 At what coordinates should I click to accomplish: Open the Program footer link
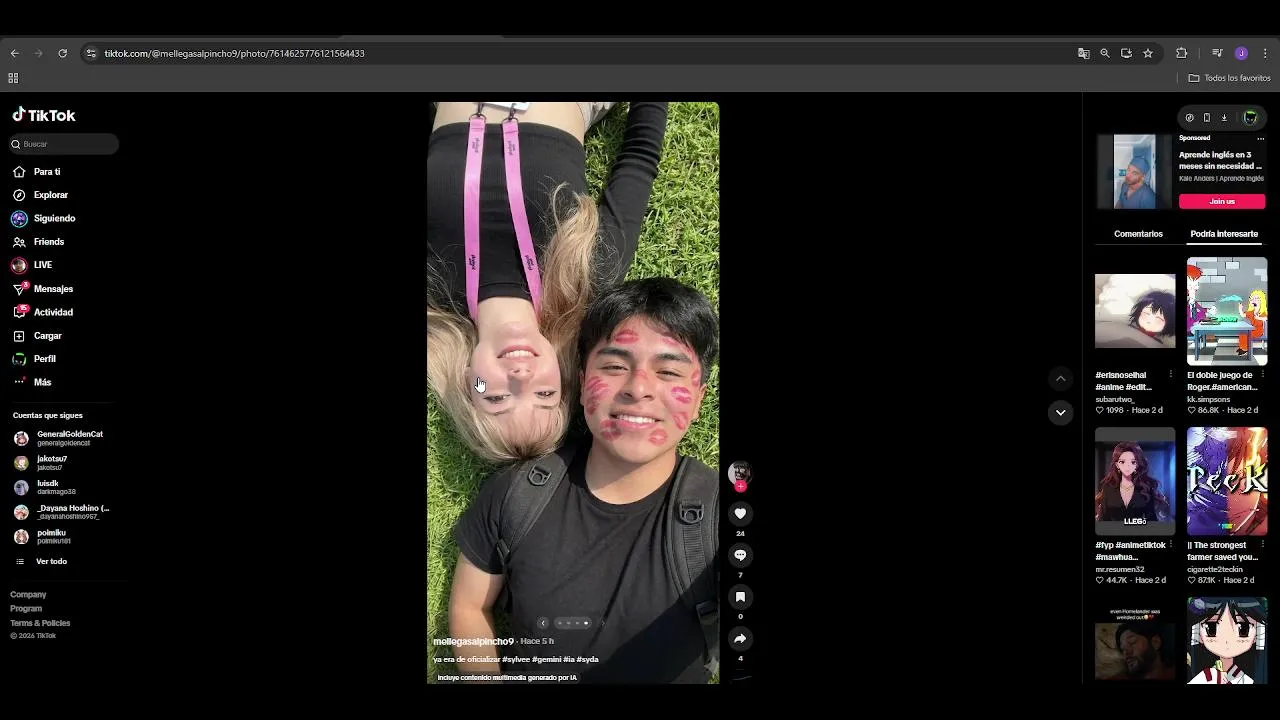(x=26, y=609)
